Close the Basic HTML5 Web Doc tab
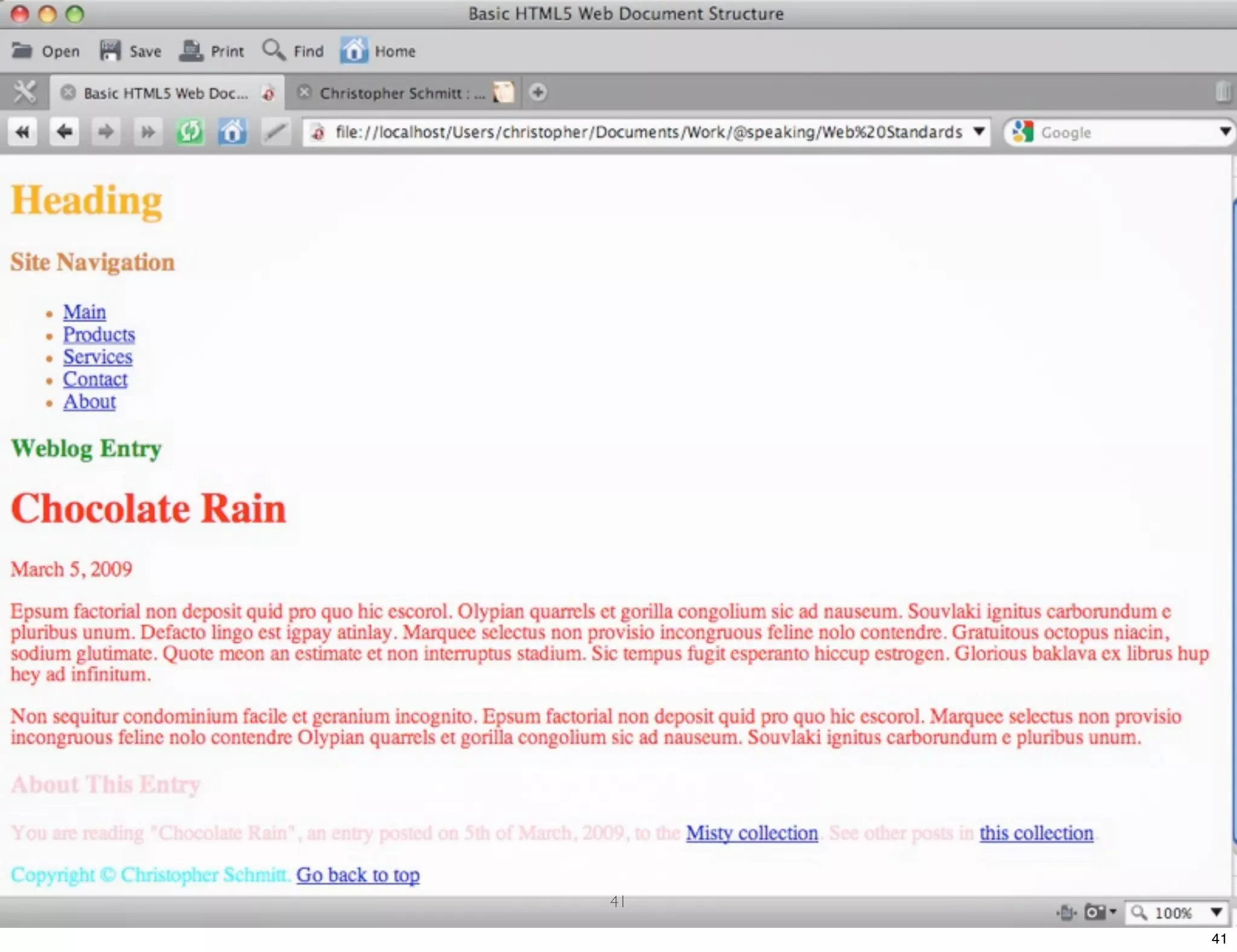1237x952 pixels. click(68, 92)
